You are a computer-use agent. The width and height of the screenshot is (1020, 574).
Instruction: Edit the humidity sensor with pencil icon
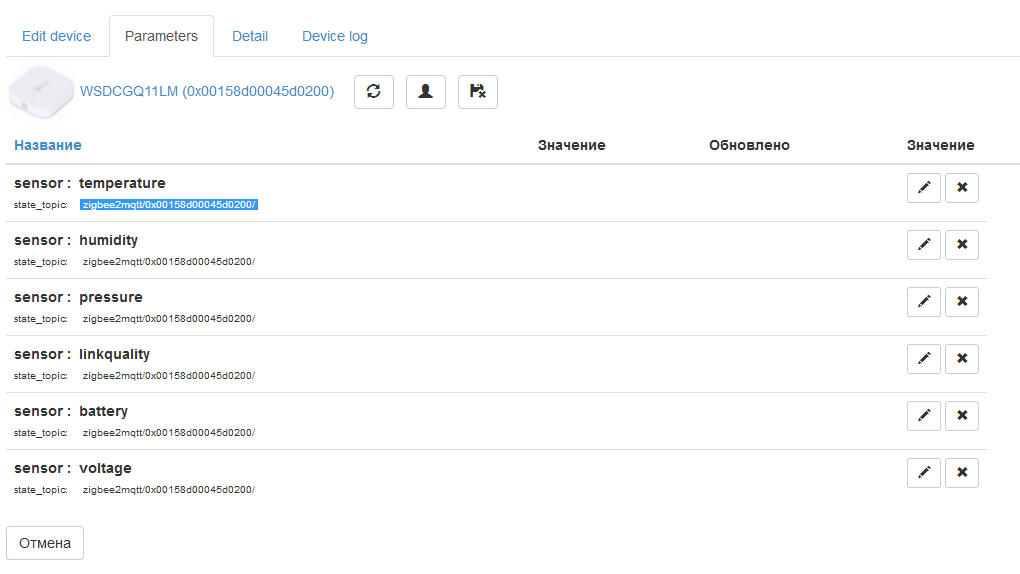(x=924, y=245)
